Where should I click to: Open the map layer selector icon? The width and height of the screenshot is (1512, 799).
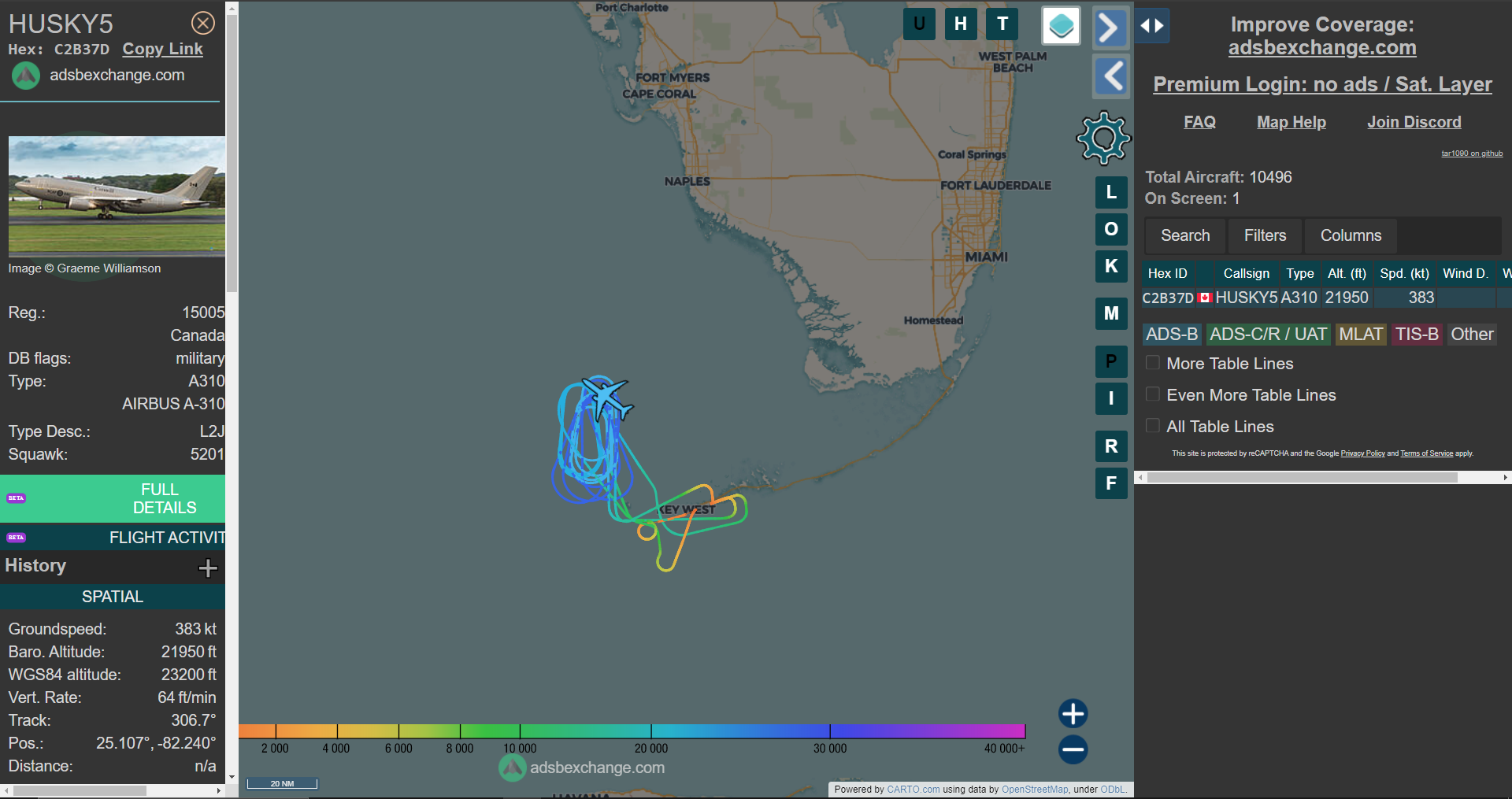click(x=1061, y=26)
